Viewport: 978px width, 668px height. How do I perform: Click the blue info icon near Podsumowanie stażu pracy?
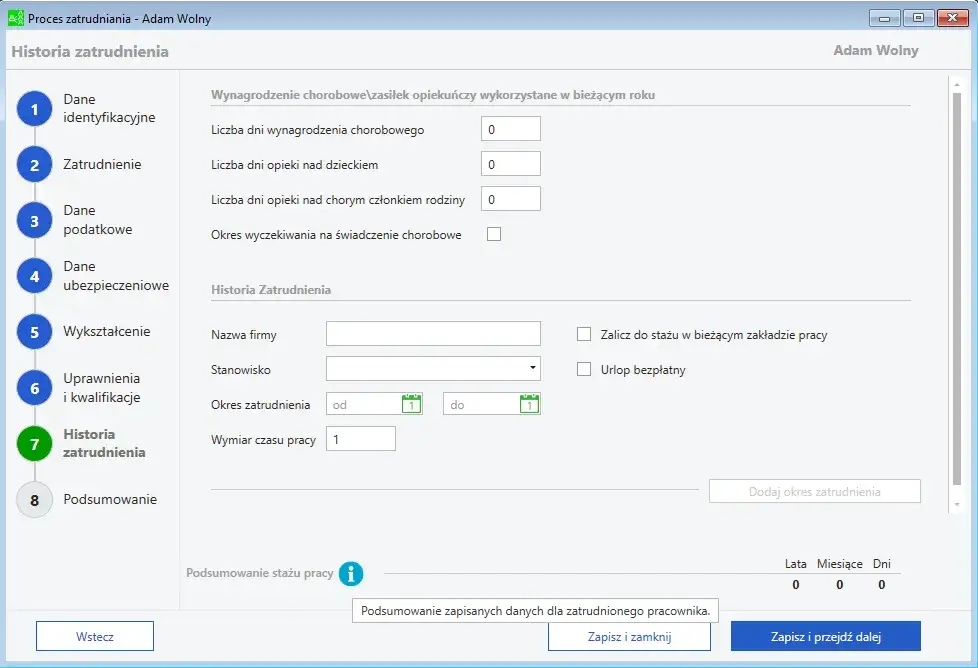(x=351, y=574)
